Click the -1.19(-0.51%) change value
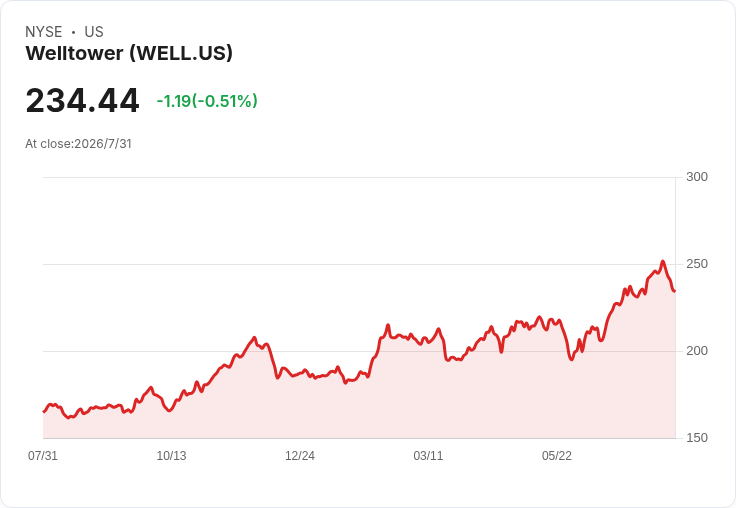Image resolution: width=736 pixels, height=508 pixels. tap(207, 101)
